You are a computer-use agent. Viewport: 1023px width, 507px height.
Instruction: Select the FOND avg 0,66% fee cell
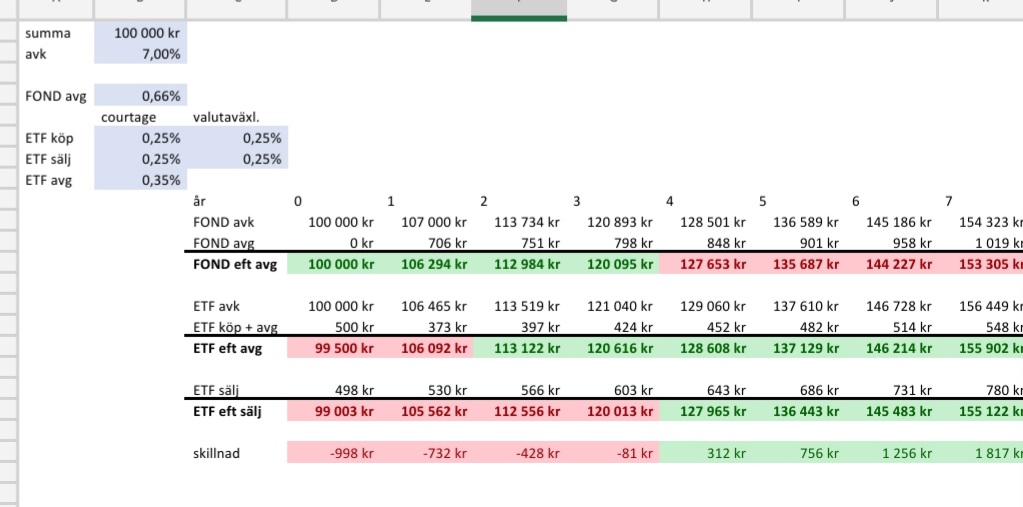click(x=141, y=97)
